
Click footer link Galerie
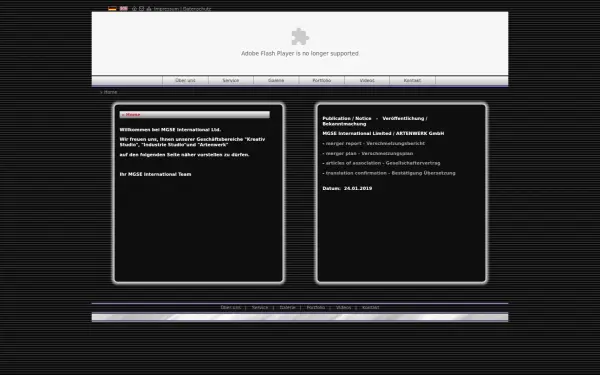pos(287,308)
